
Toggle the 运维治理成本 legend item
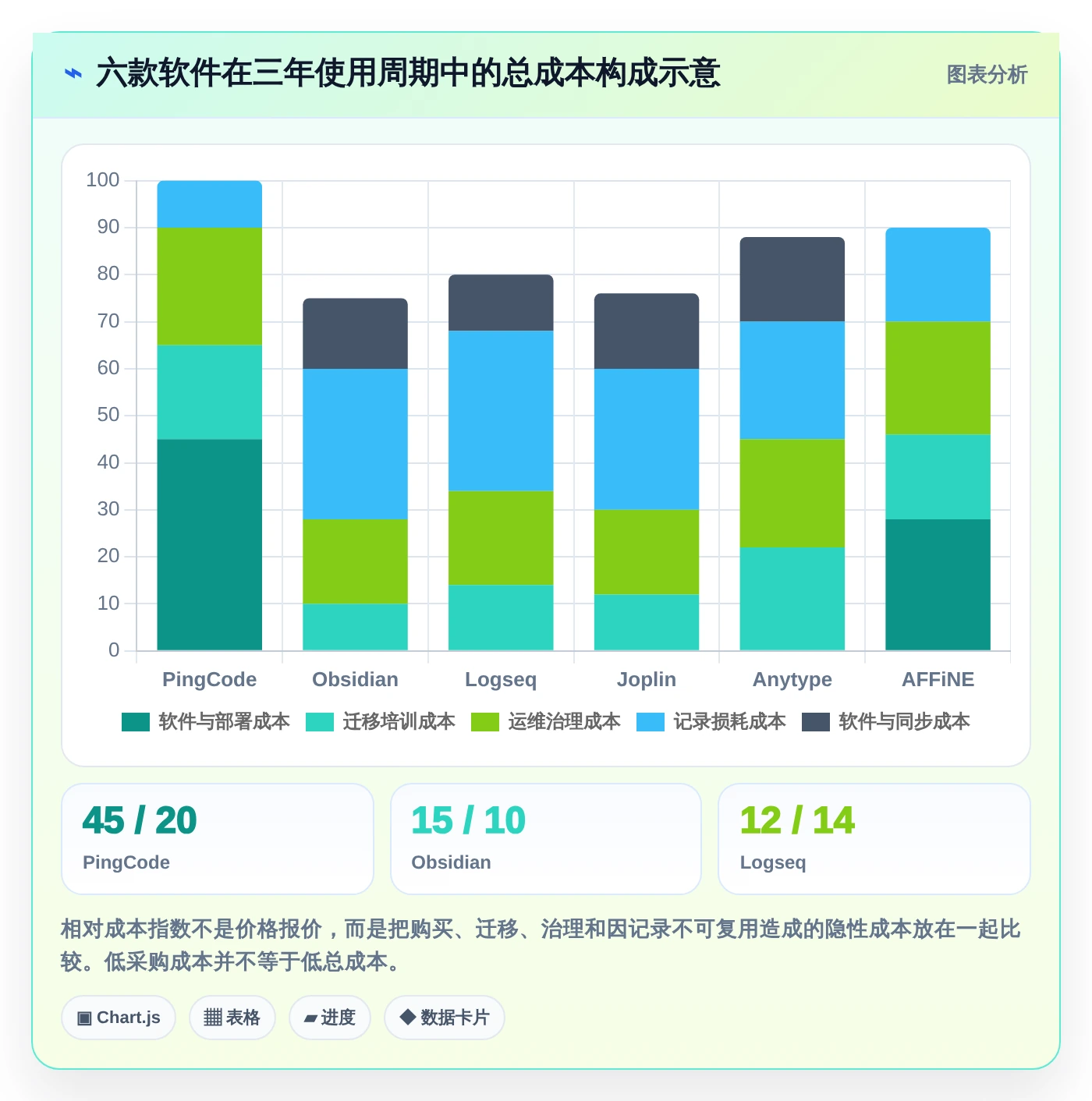coord(546,722)
